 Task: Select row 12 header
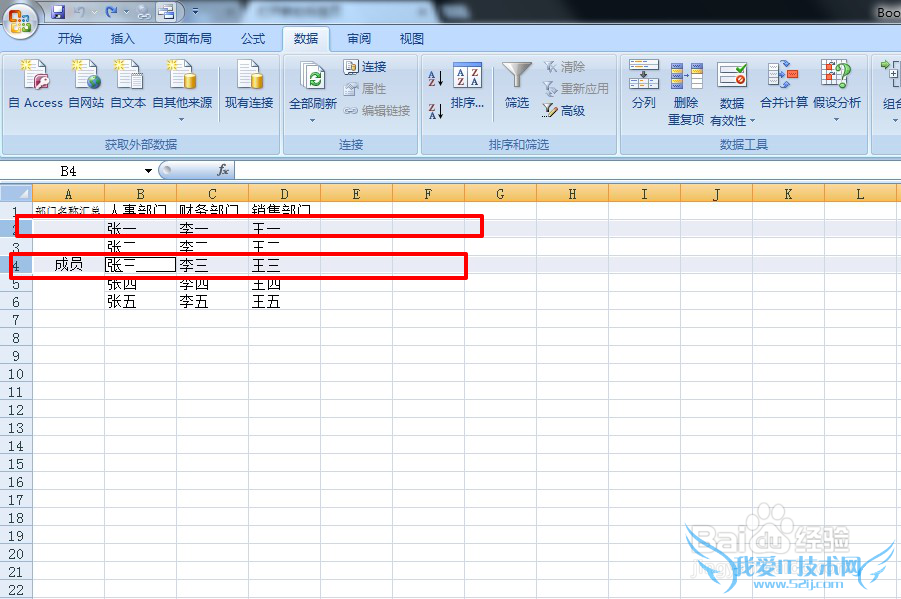click(16, 410)
